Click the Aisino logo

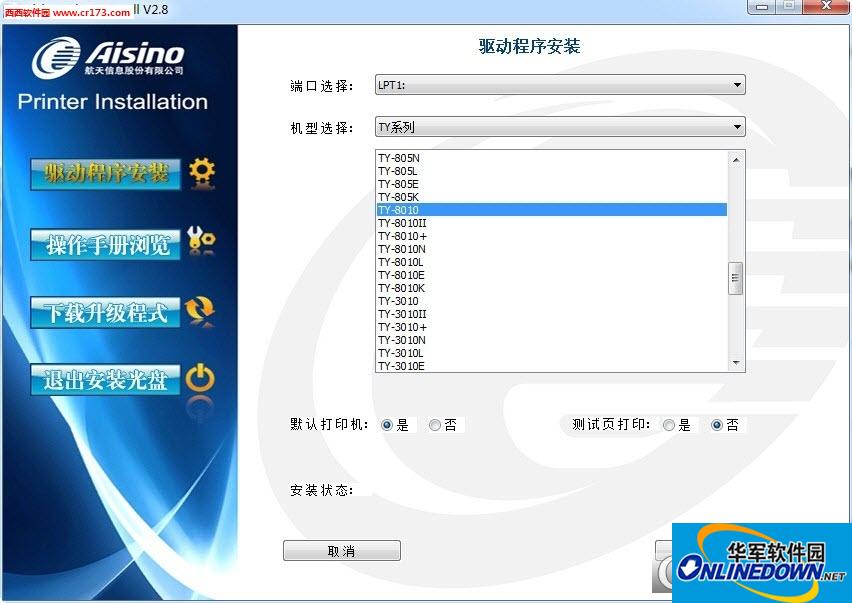[x=108, y=57]
